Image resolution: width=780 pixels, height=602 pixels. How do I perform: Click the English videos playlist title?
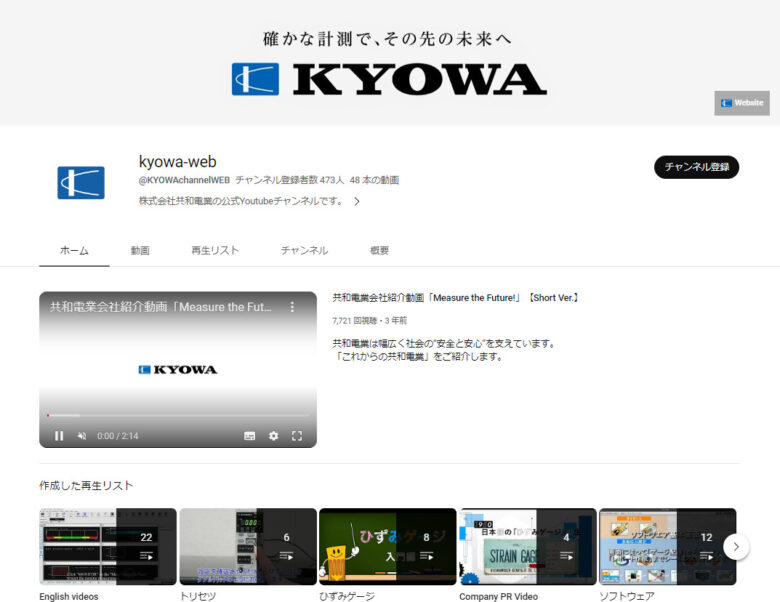[69, 596]
